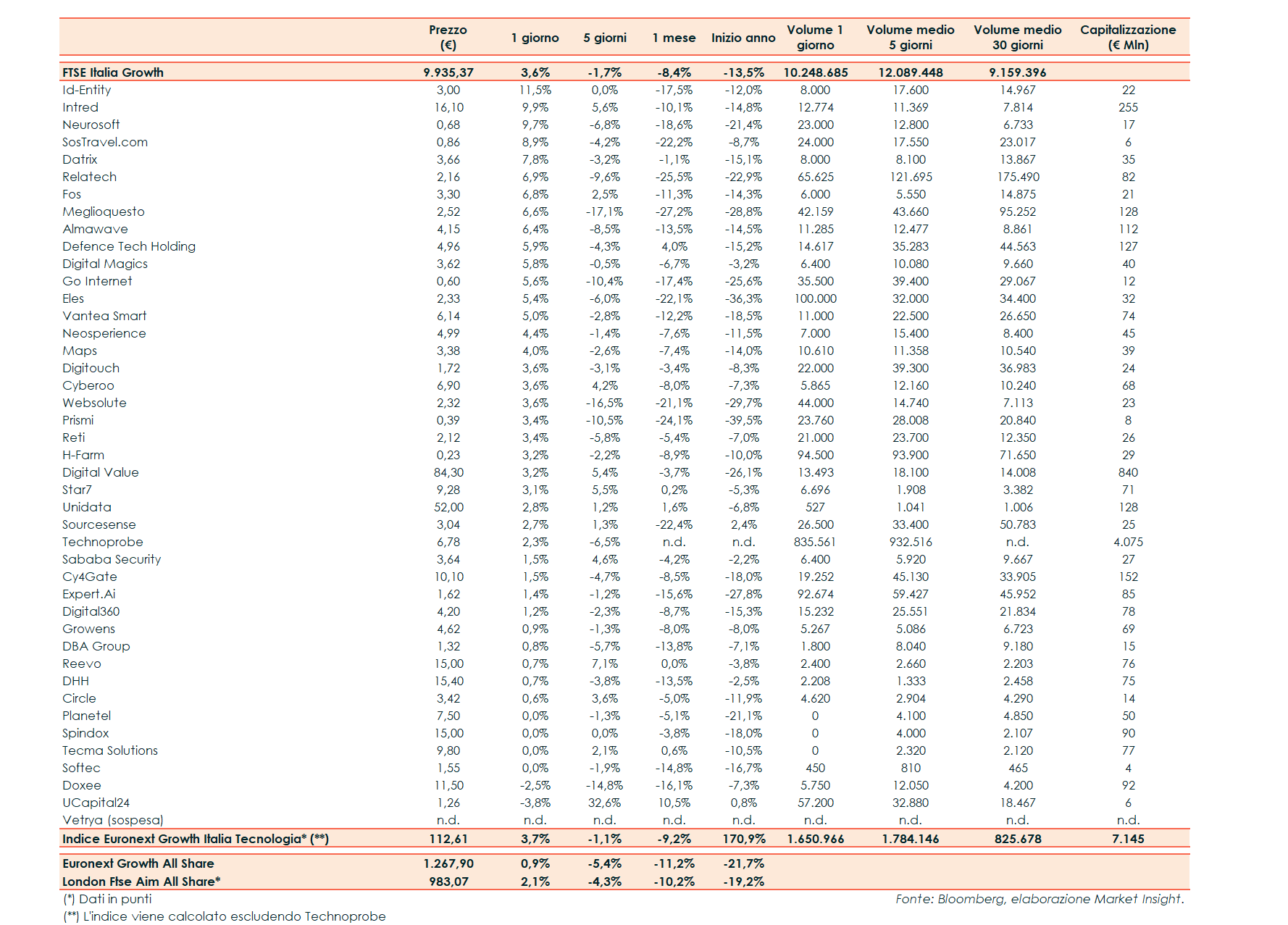Screen dimensions: 1288x925
Task: Click the "Capitalizzazione (€ Mln)" column header
Action: [x=1128, y=37]
